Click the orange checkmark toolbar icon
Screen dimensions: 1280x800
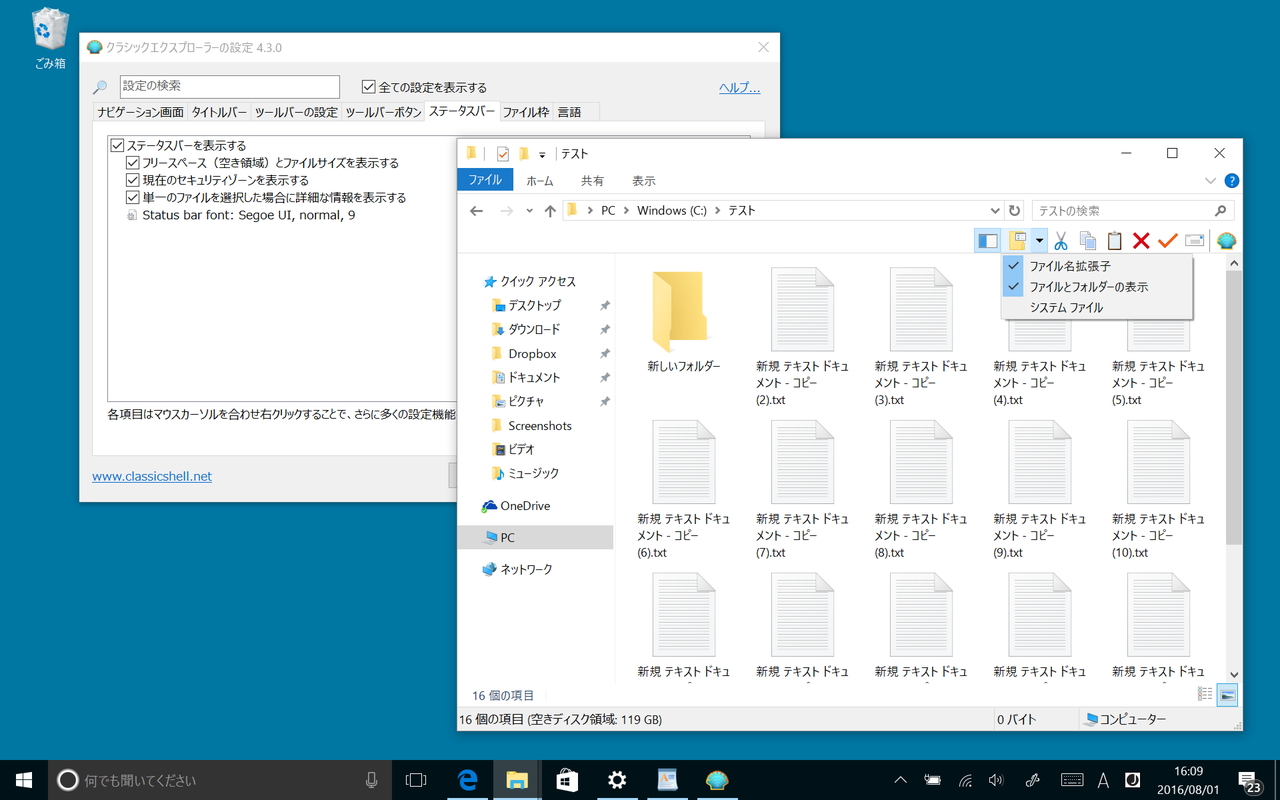point(1167,240)
